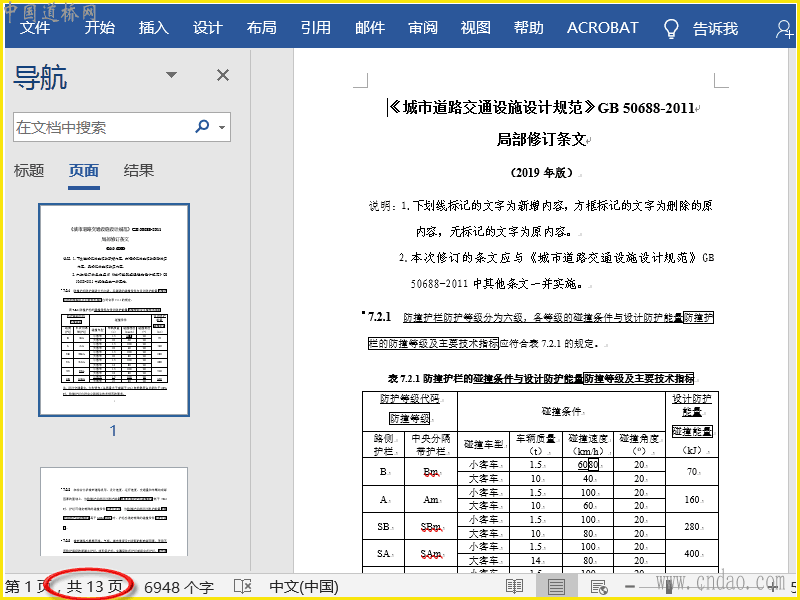This screenshot has width=800, height=600.
Task: Click the 7.2.1 clause number
Action: coord(379,317)
